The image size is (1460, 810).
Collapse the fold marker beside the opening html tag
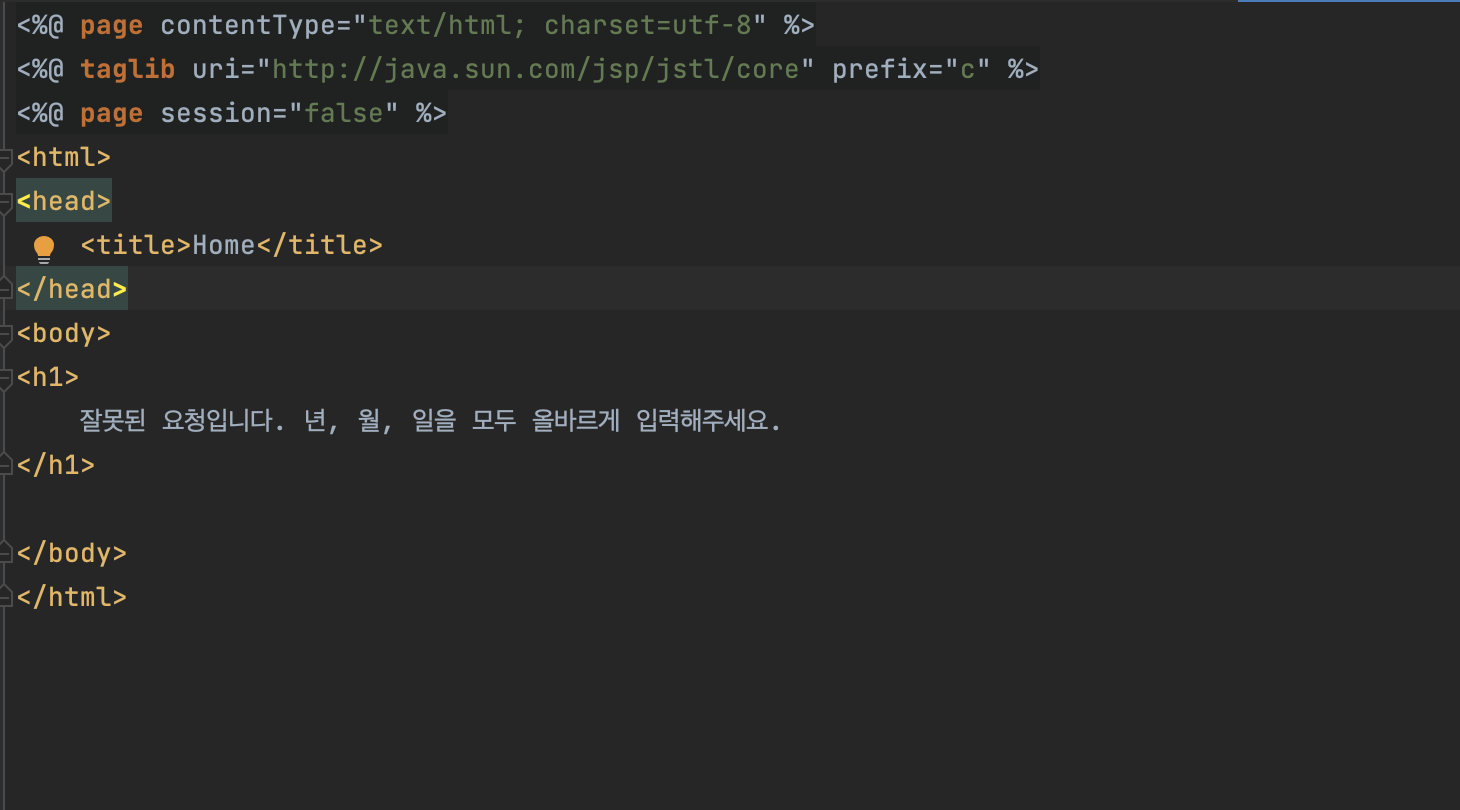click(5, 158)
